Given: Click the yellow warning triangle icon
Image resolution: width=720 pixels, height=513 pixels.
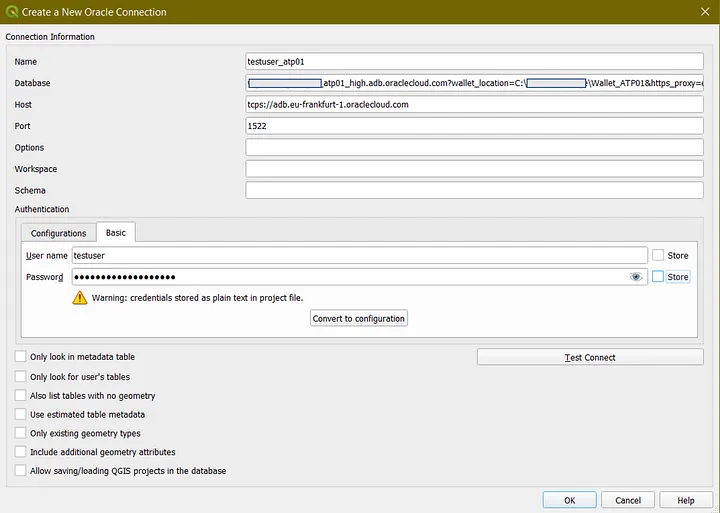Looking at the screenshot, I should (x=79, y=298).
